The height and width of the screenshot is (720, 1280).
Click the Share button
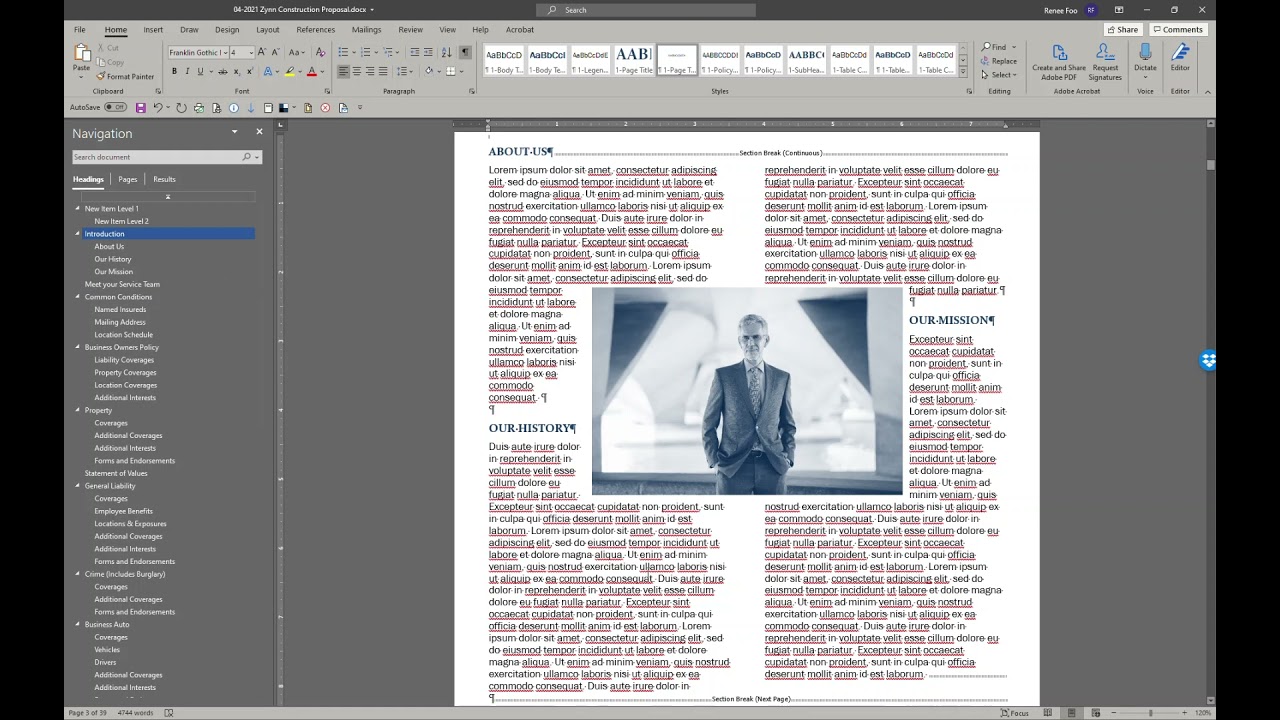pyautogui.click(x=1122, y=29)
